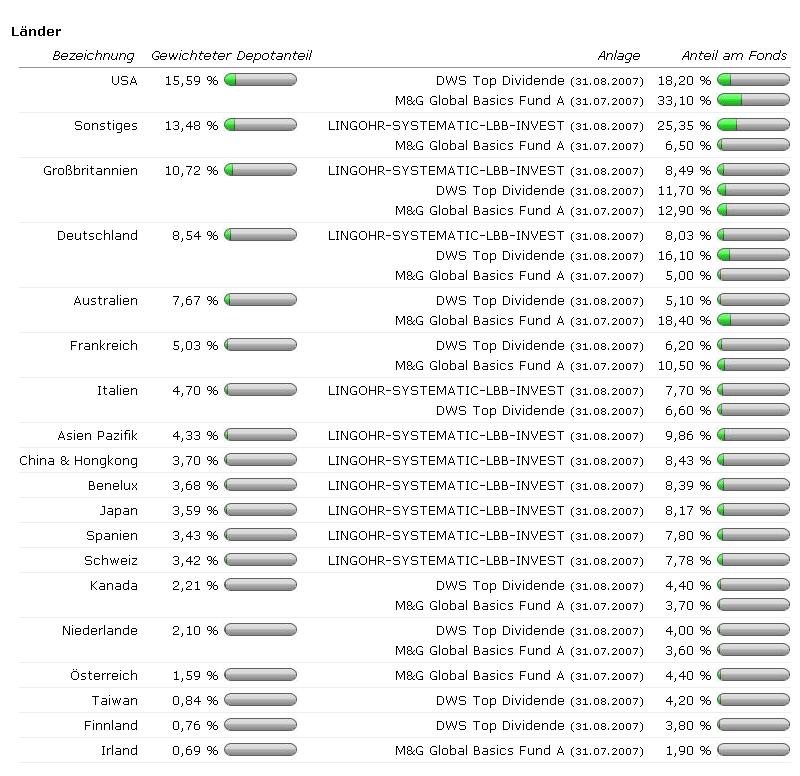Select the Schweiz row label

tap(111, 561)
